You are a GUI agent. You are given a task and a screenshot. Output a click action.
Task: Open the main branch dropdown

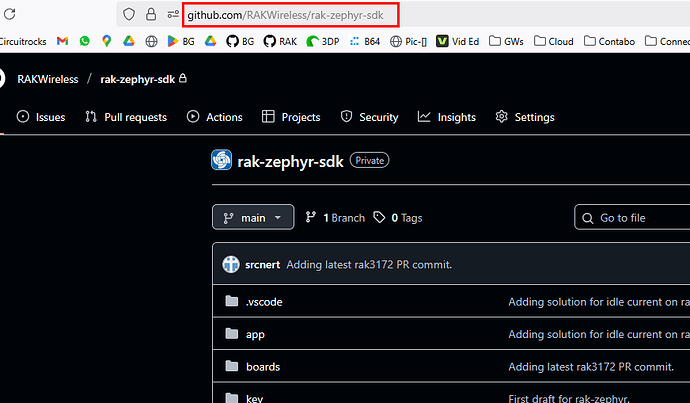[253, 217]
